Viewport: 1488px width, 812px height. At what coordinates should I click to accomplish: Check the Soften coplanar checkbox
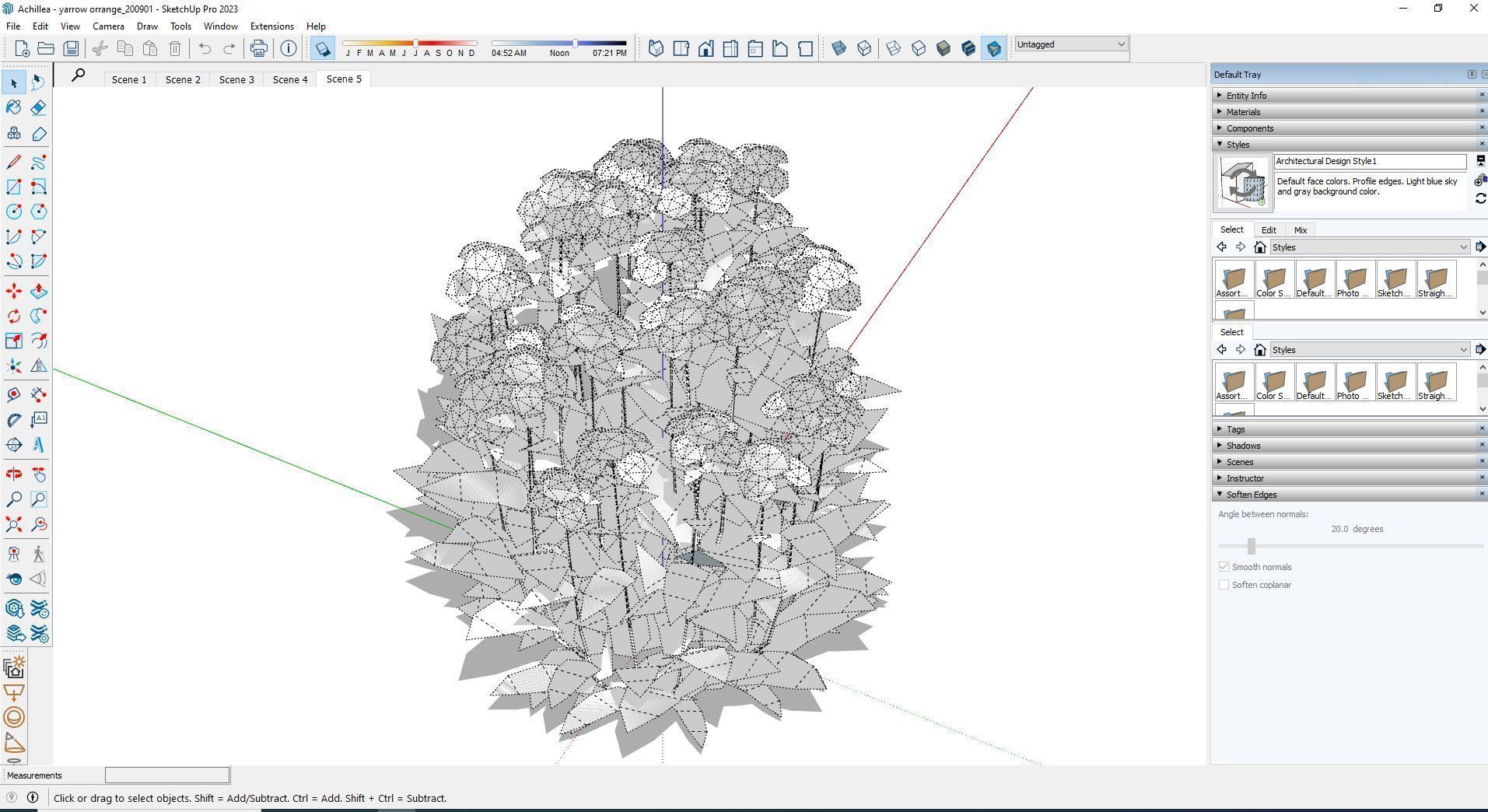[1224, 585]
